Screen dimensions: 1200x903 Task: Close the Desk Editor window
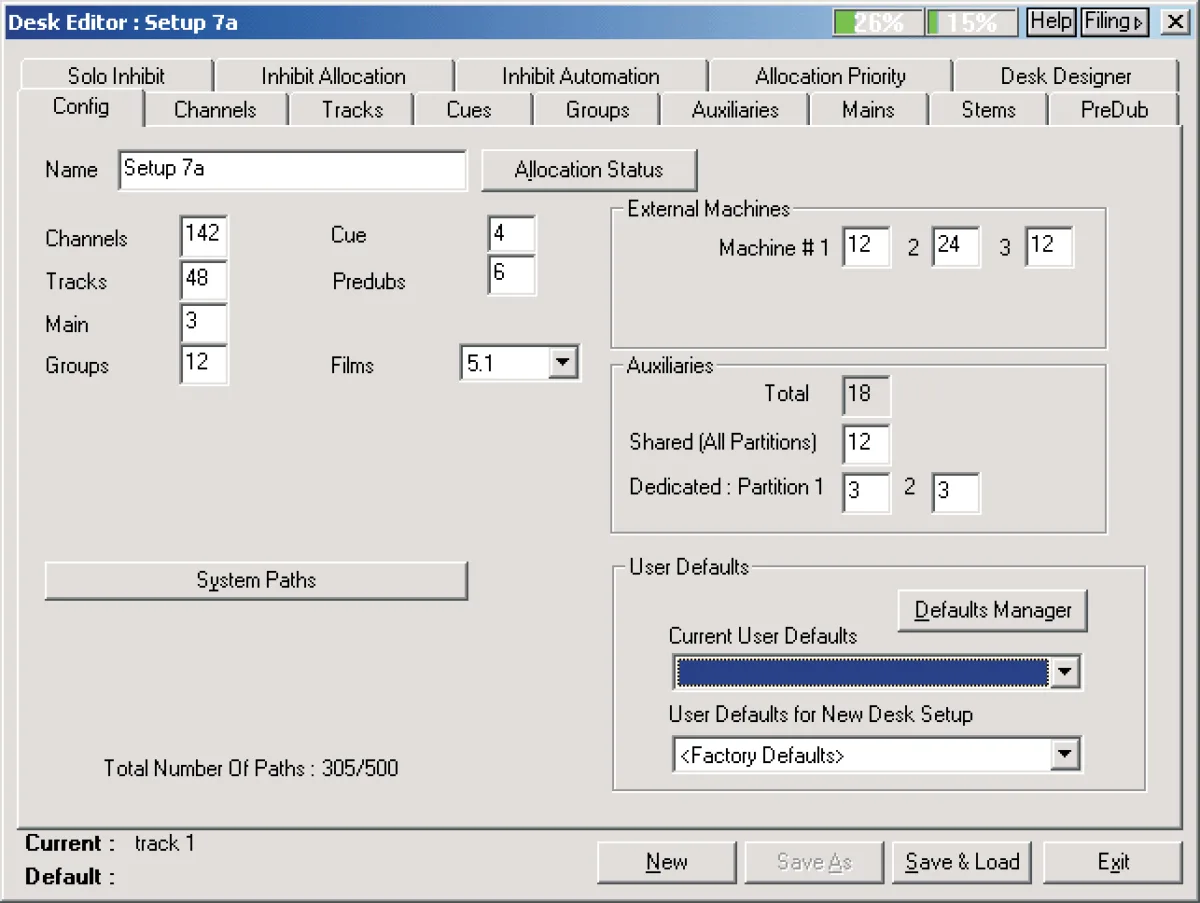[x=1173, y=22]
